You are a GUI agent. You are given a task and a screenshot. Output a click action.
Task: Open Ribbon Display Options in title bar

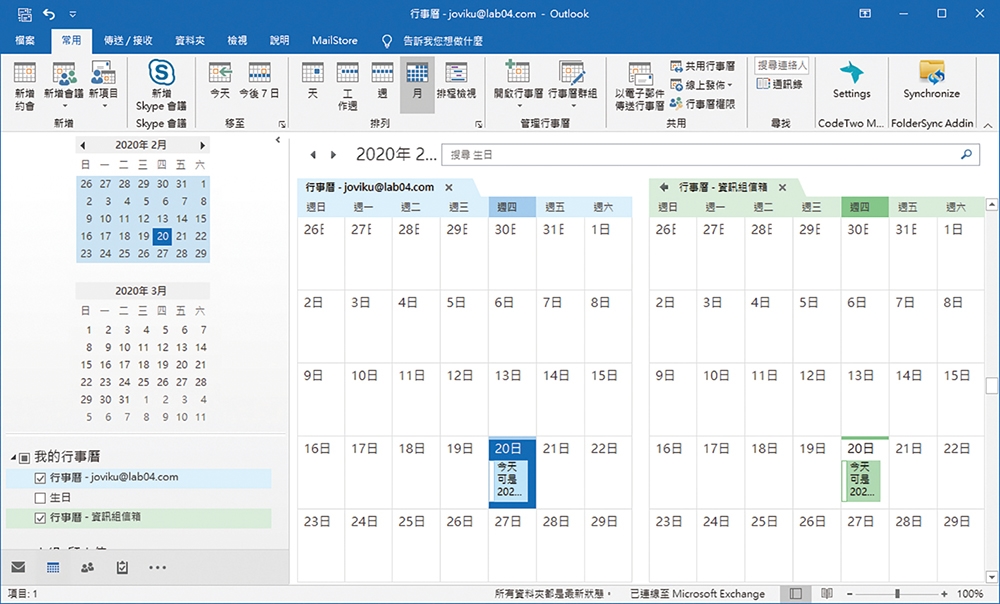pyautogui.click(x=865, y=13)
